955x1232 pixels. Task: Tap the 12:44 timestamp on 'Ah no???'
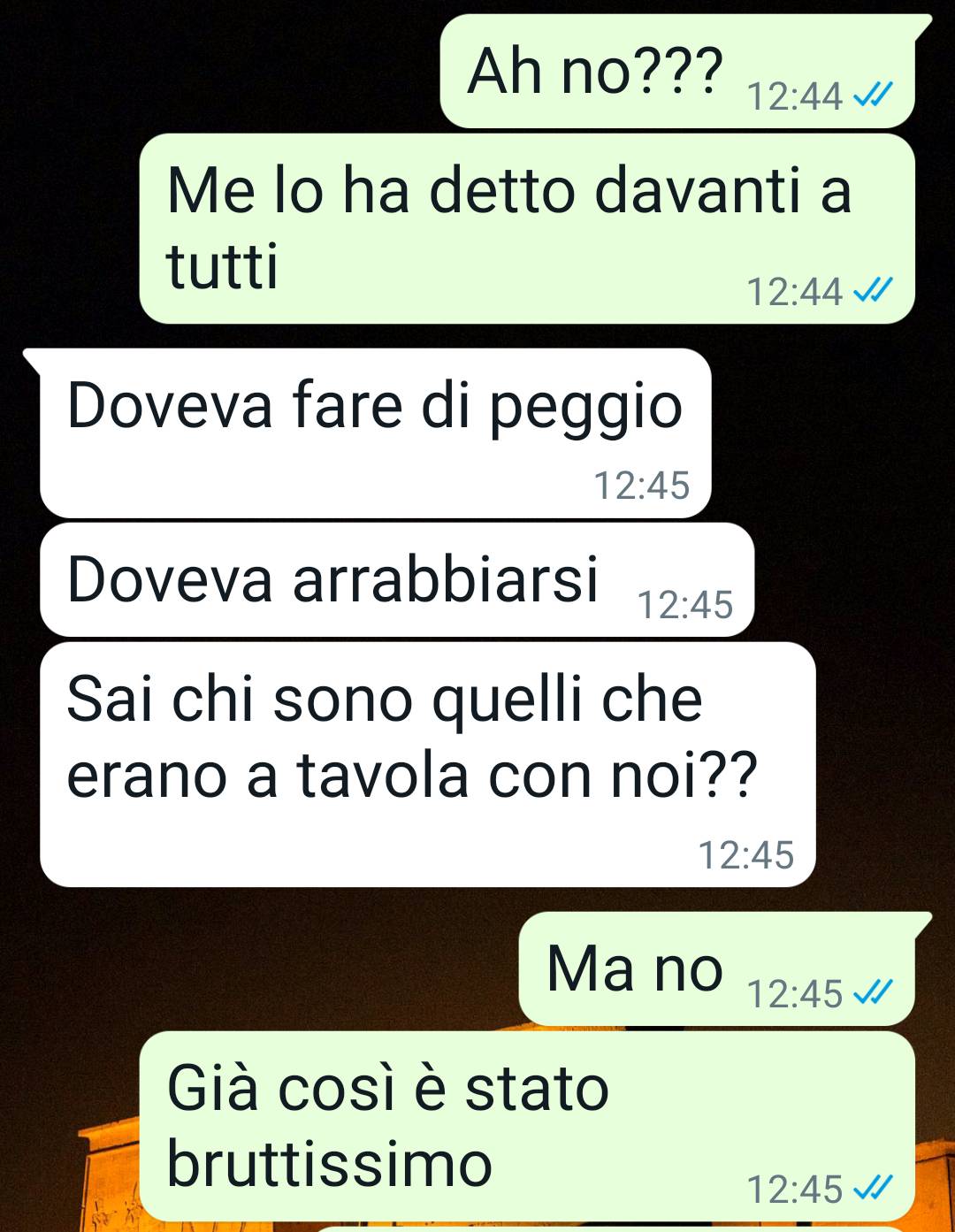click(x=794, y=96)
